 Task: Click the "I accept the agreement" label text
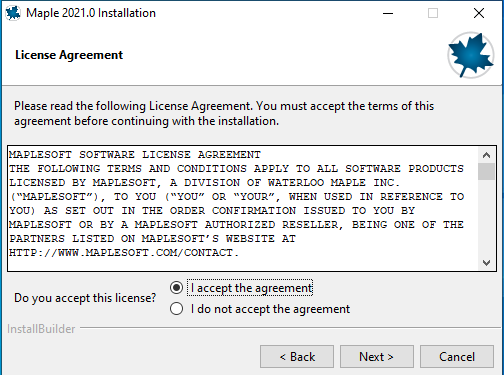coord(251,288)
